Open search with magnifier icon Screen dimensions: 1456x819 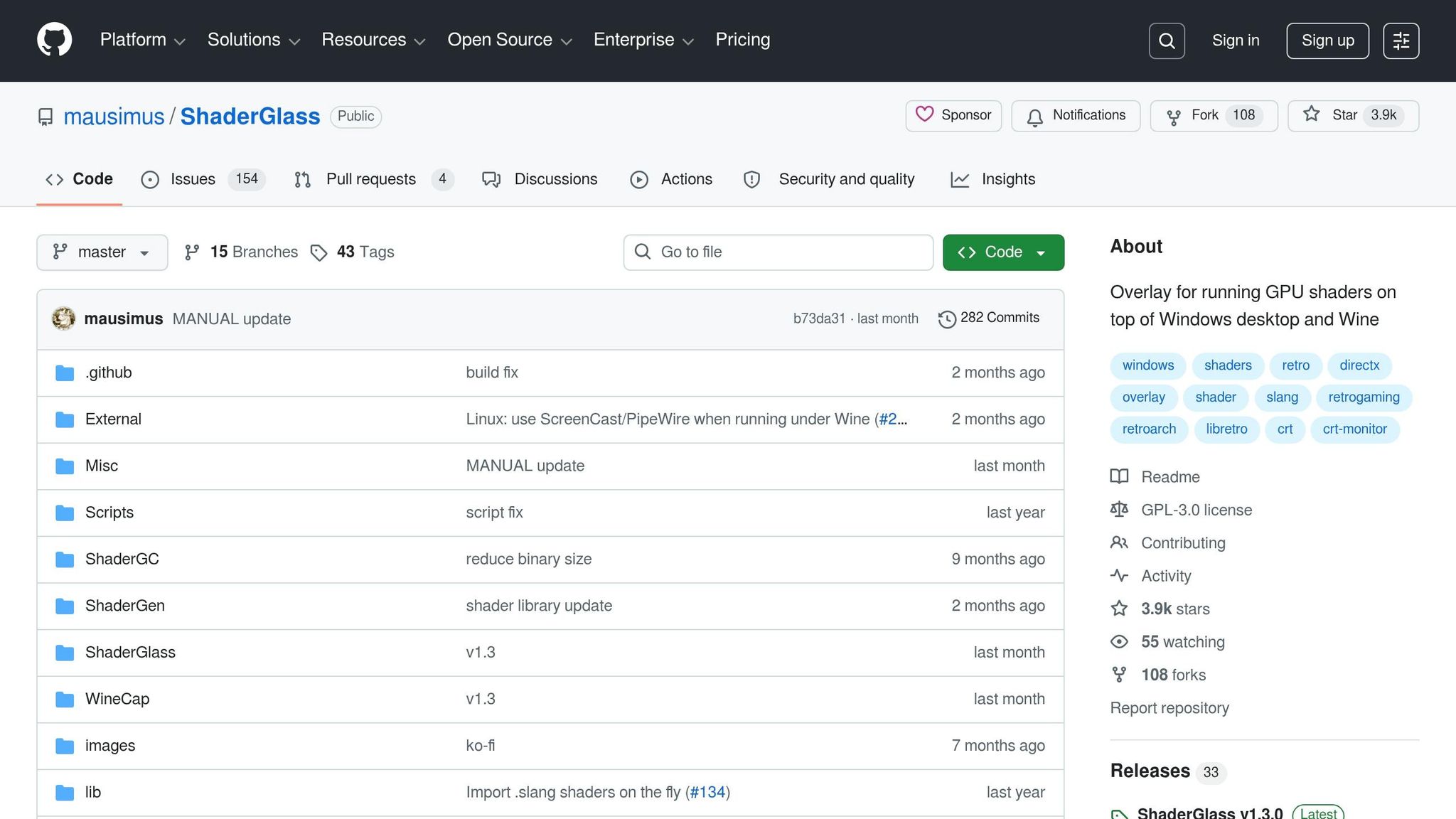(1167, 41)
